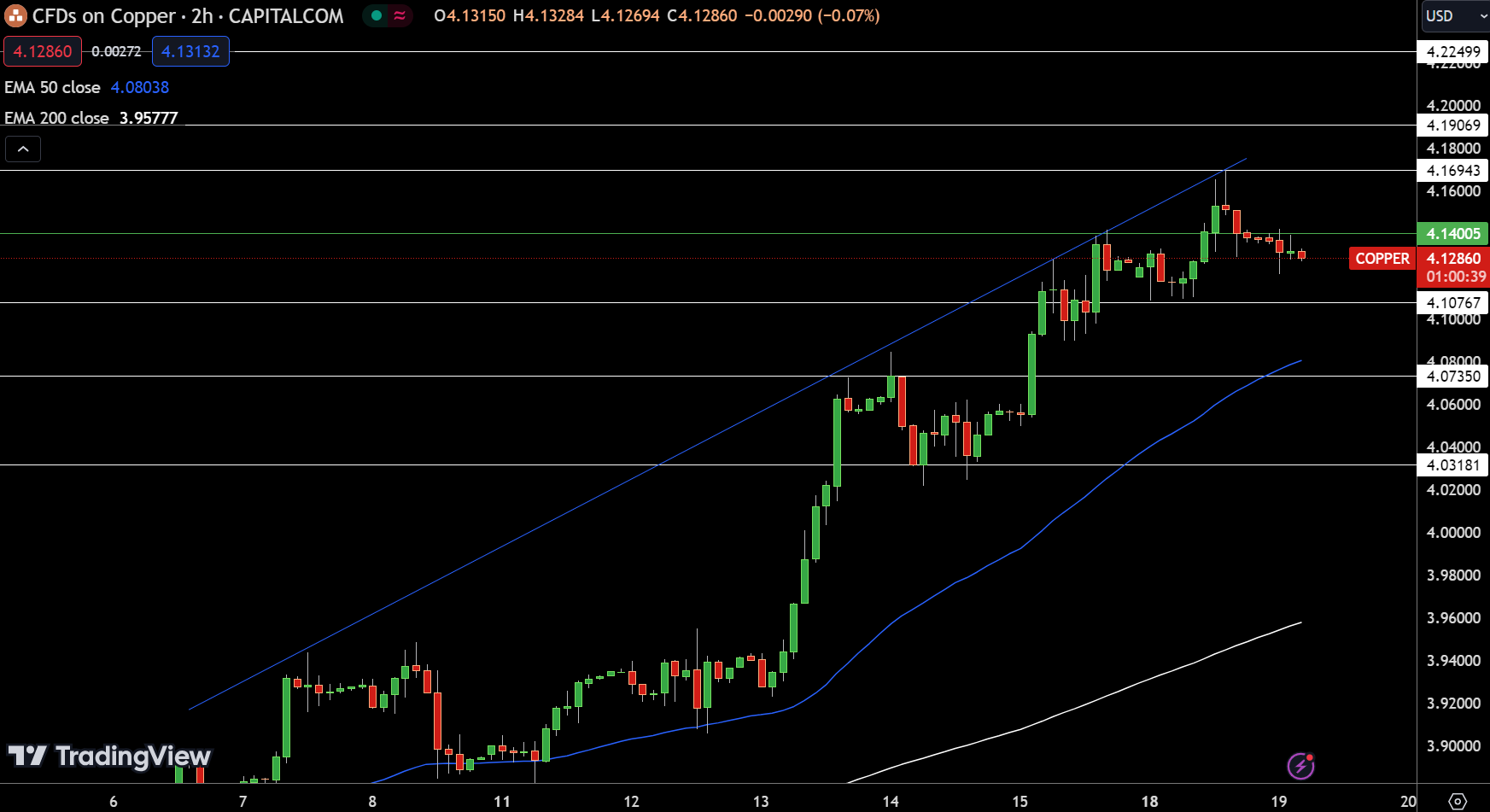Click the Copper symbol logo icon

tap(15, 15)
